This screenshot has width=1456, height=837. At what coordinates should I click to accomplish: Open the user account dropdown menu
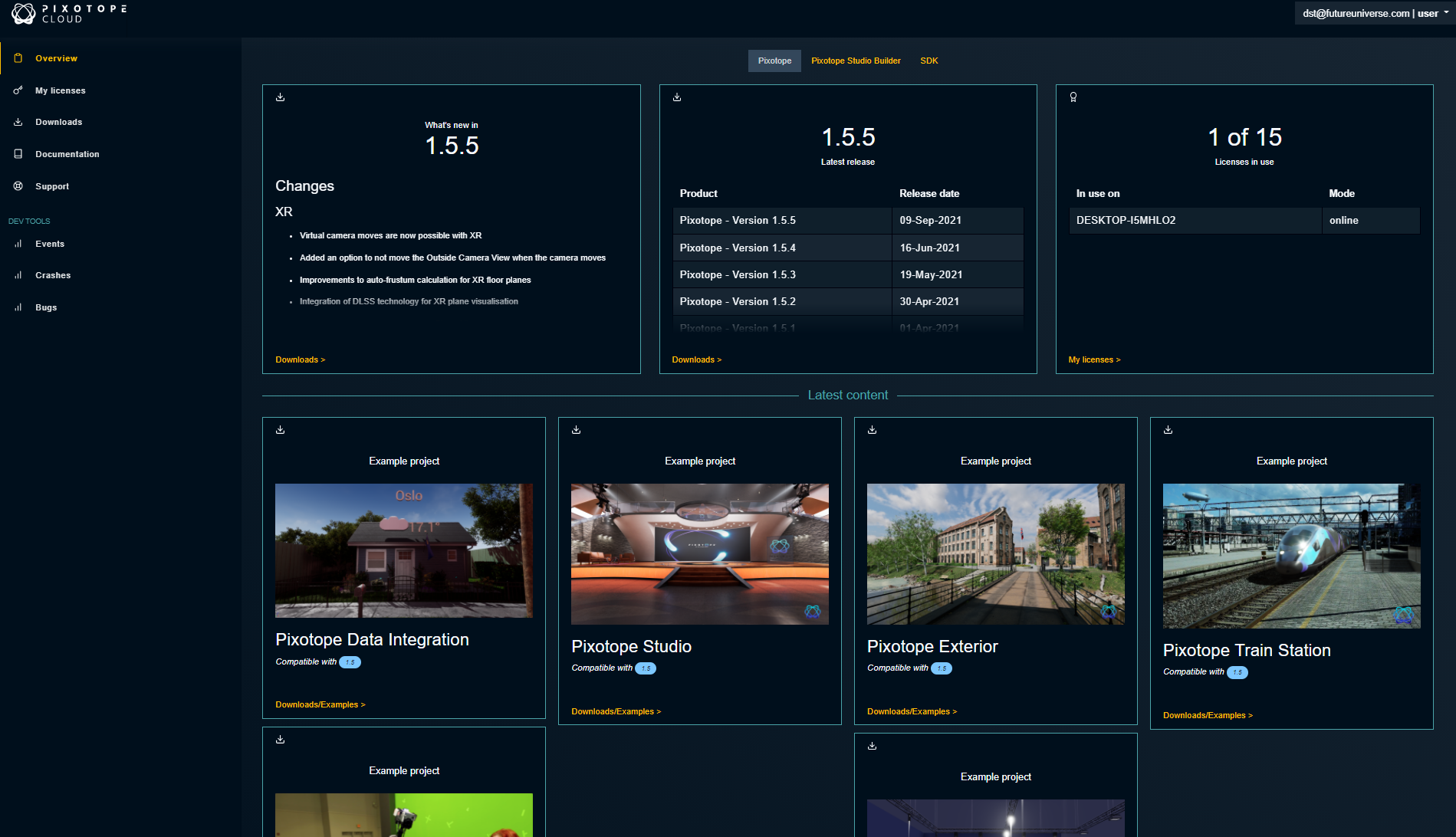coord(1375,14)
